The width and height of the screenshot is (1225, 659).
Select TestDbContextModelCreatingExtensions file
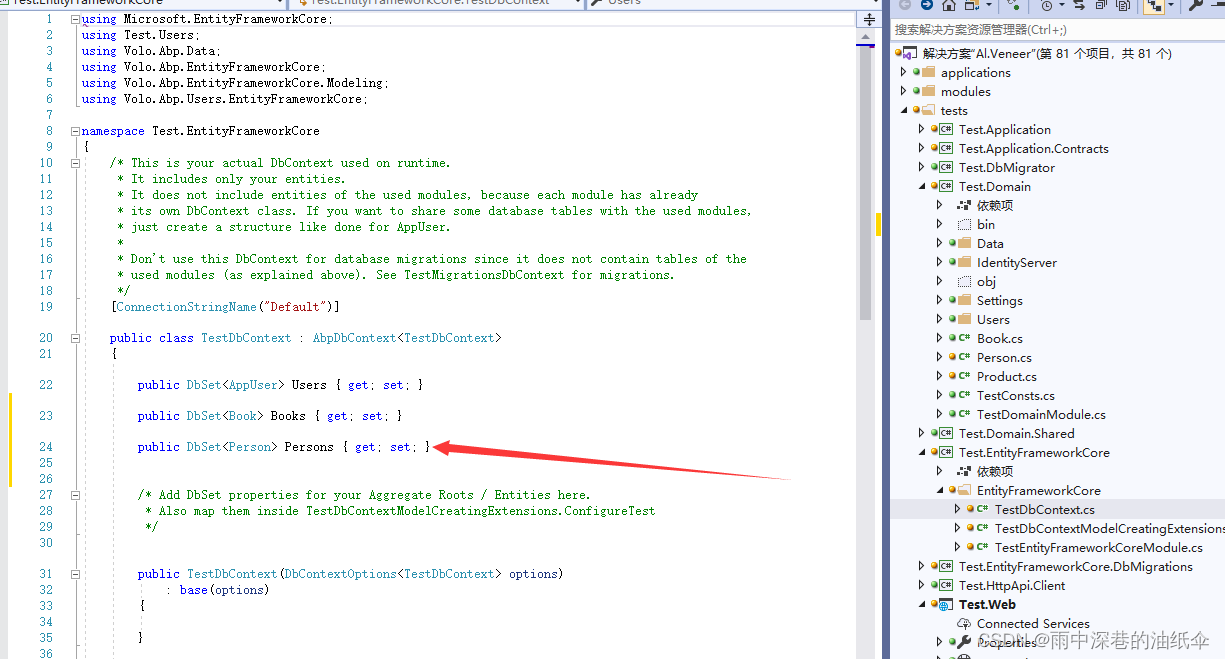tap(1109, 528)
